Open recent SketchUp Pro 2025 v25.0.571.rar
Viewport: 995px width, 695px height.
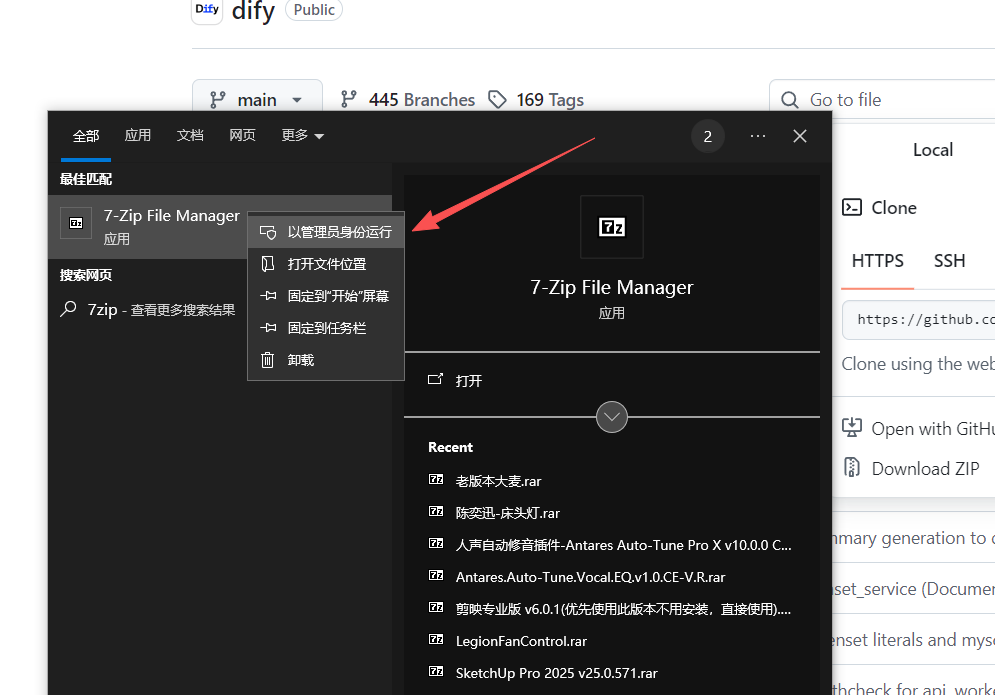coord(557,673)
